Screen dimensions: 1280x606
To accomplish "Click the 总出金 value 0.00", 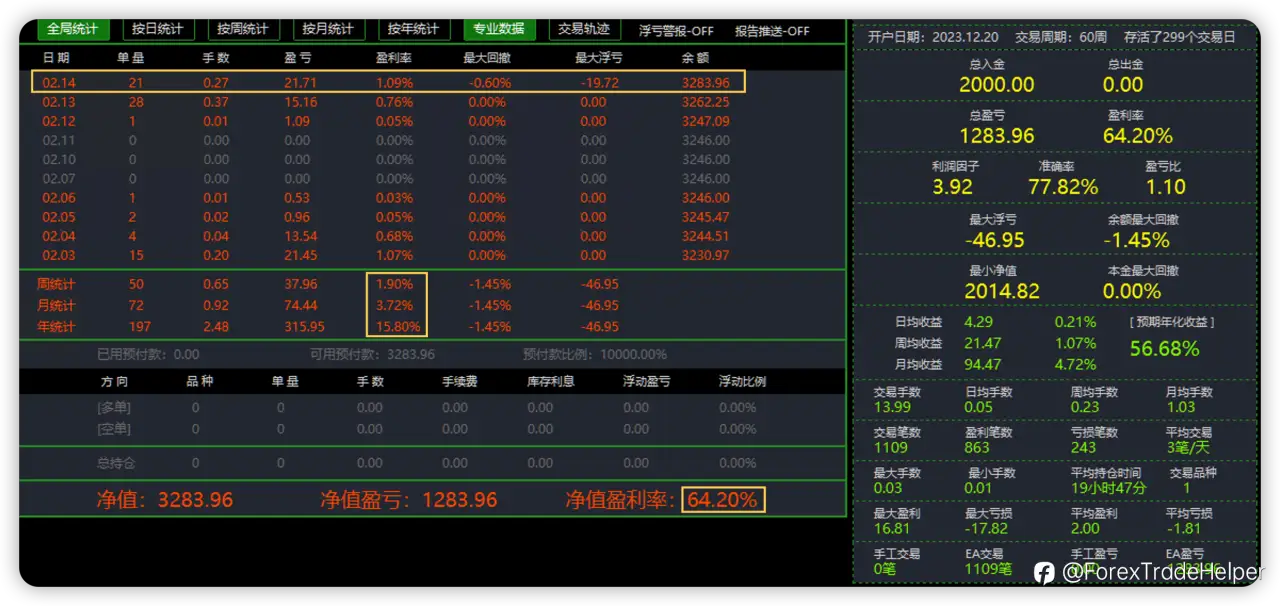I will (x=1123, y=85).
